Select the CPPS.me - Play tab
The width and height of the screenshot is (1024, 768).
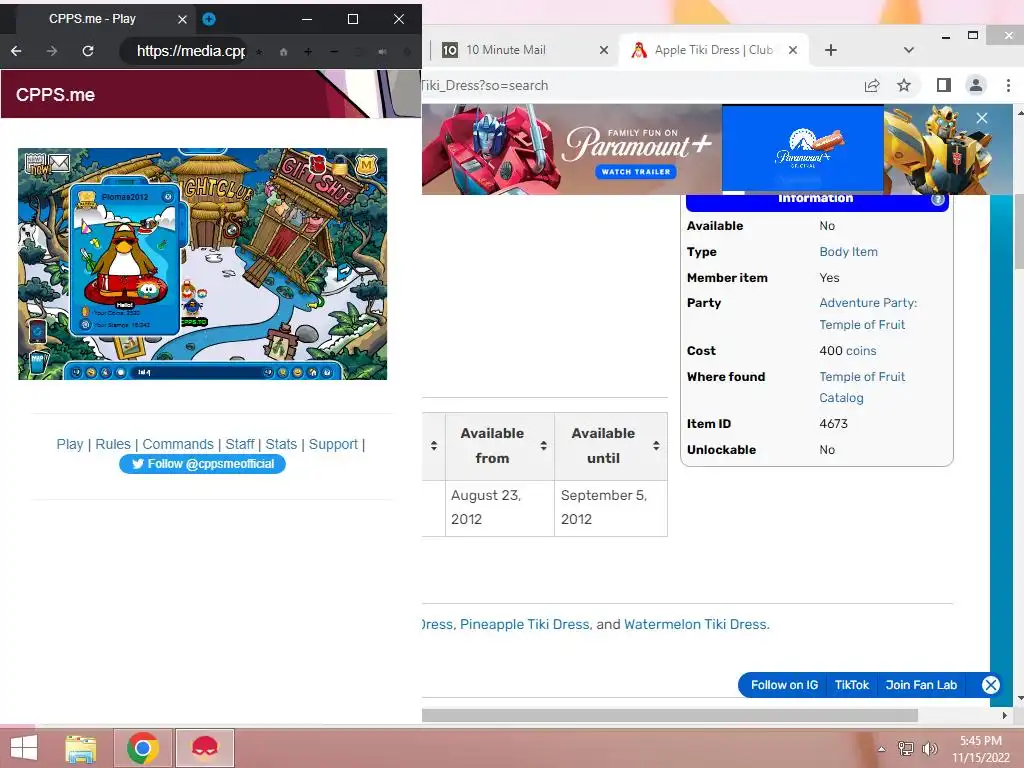coord(104,19)
